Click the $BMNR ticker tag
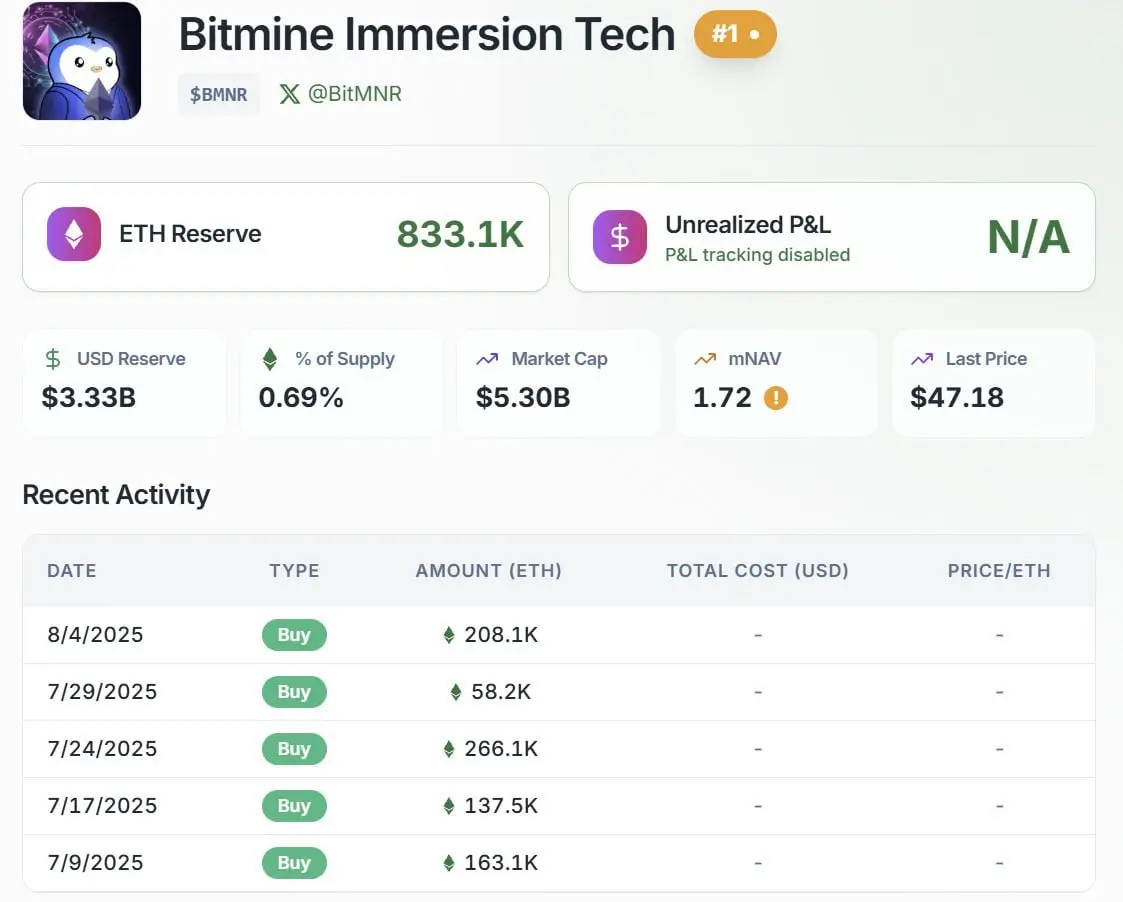1123x902 pixels. 218,94
